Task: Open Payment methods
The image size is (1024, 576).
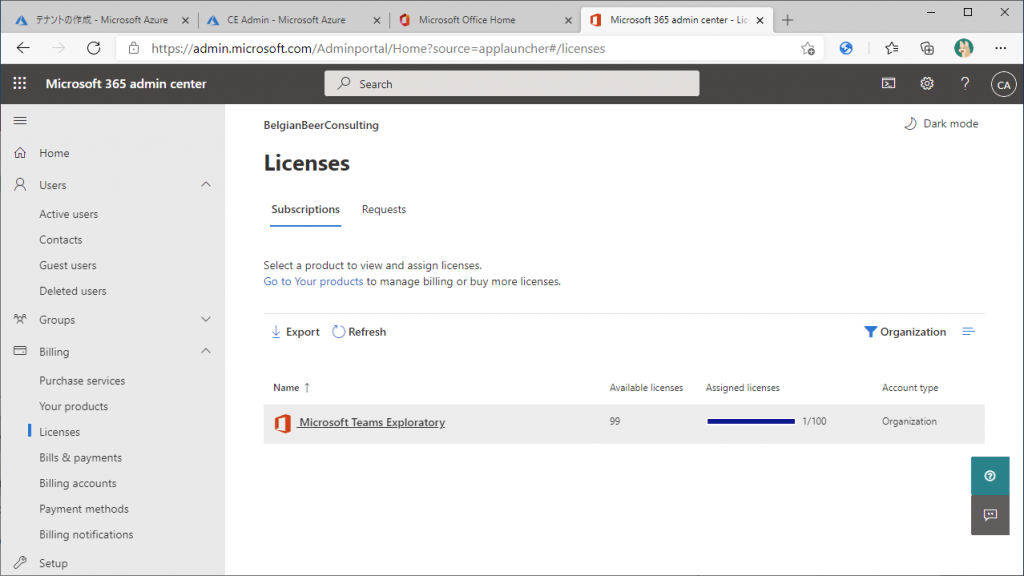Action: tap(84, 509)
